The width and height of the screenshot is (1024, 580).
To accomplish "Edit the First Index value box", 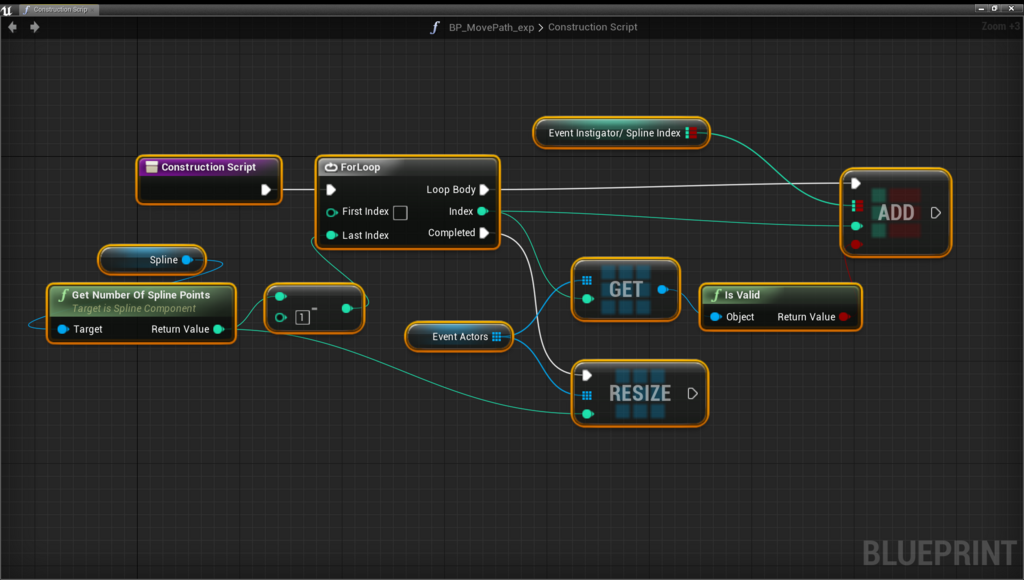I will (400, 213).
